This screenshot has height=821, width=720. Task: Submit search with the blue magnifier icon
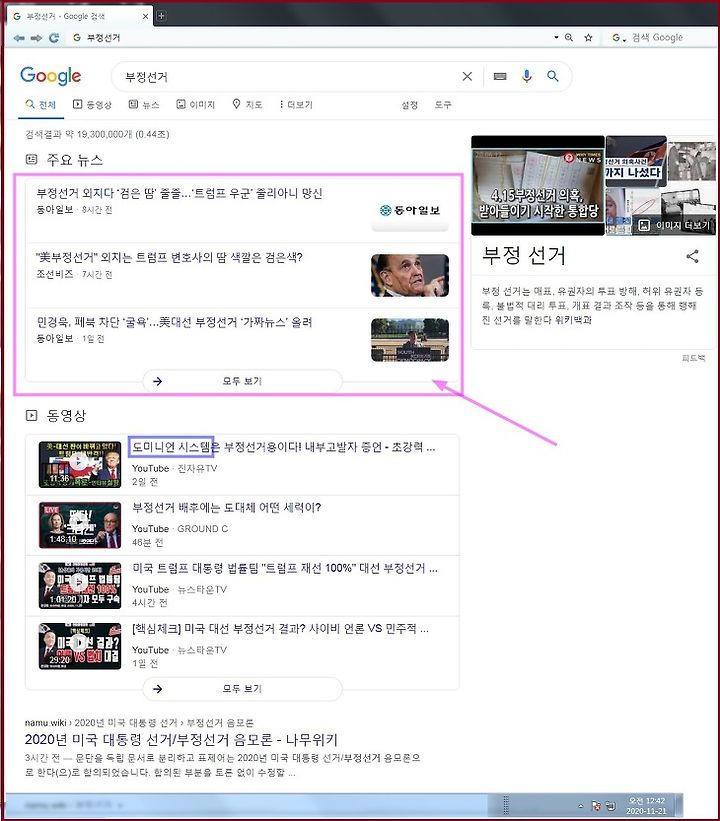[552, 76]
